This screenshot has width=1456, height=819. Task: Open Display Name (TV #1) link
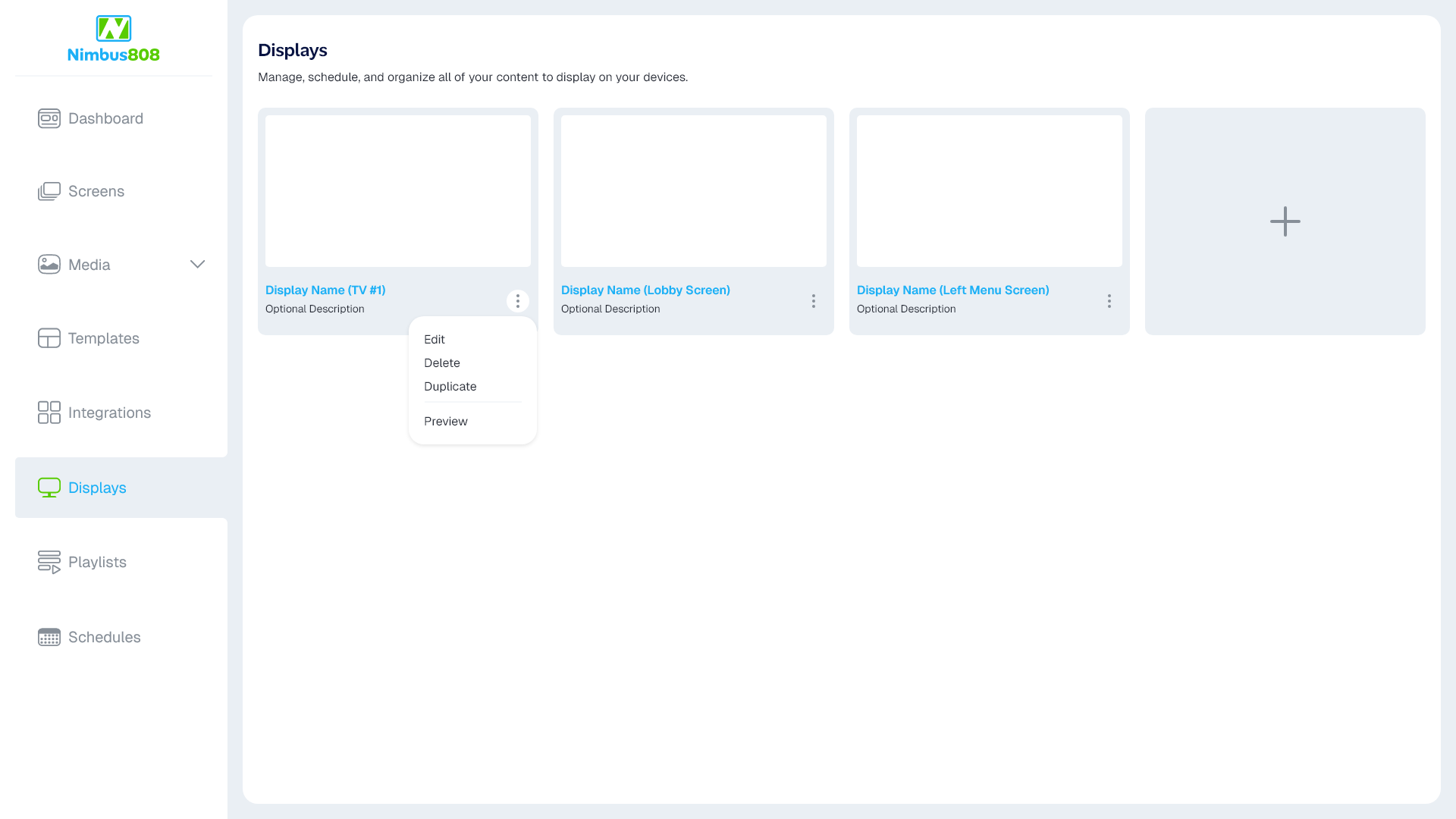[x=325, y=290]
